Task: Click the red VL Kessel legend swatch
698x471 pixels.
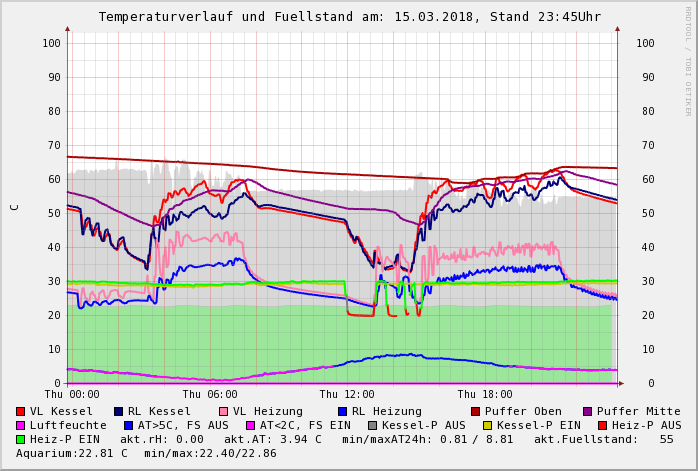Action: [x=21, y=411]
